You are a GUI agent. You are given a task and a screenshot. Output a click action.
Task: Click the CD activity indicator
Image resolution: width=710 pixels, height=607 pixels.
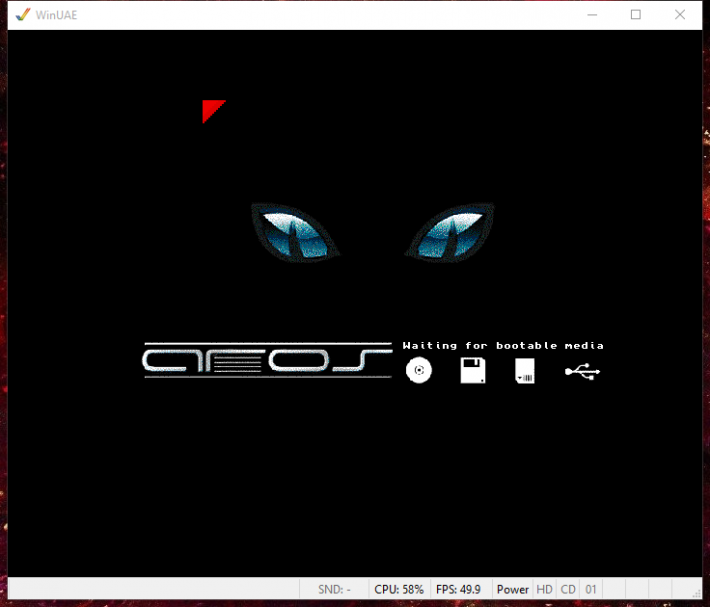pyautogui.click(x=568, y=589)
